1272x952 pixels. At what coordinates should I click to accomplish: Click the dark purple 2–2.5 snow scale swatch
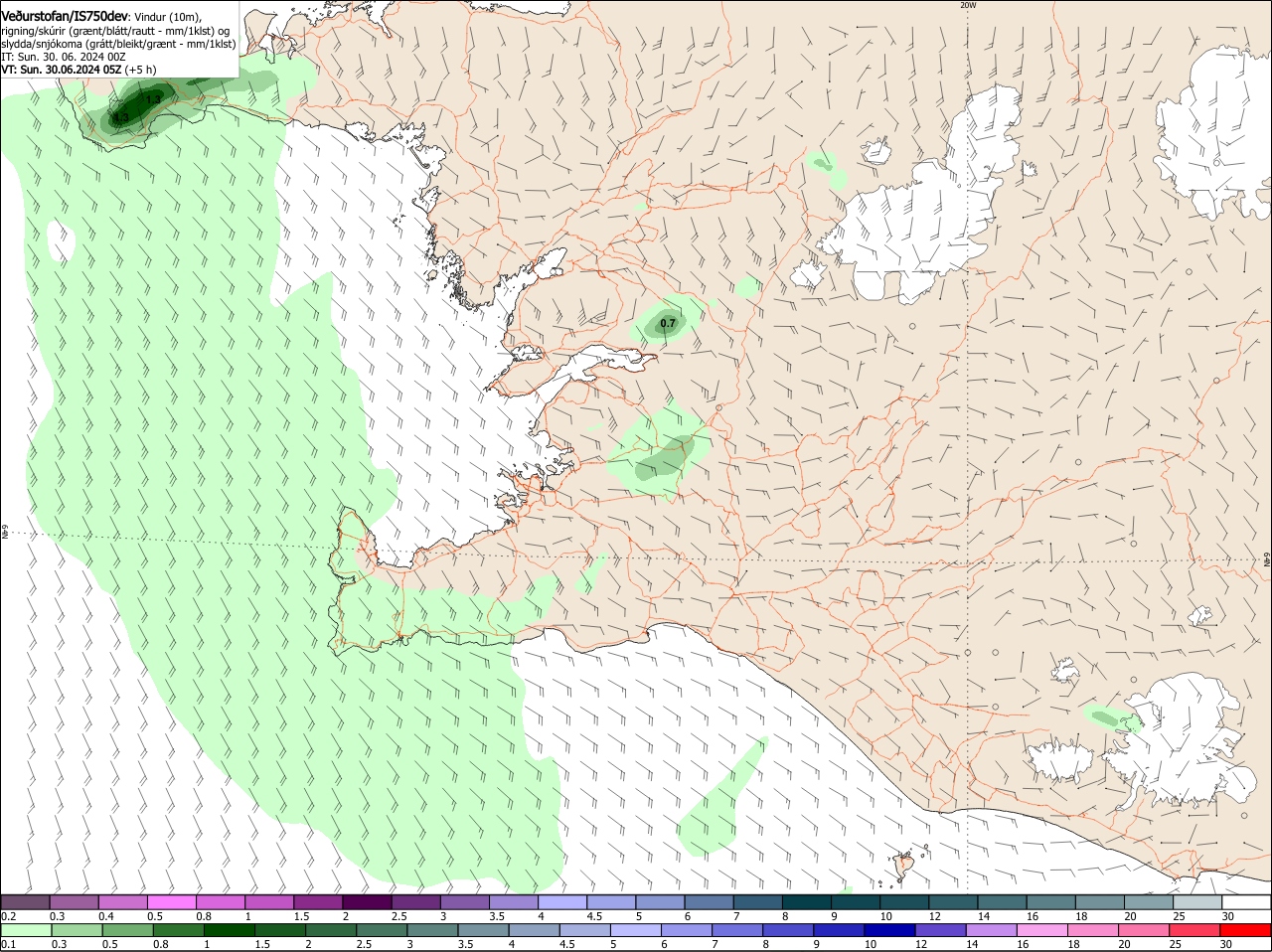(367, 902)
